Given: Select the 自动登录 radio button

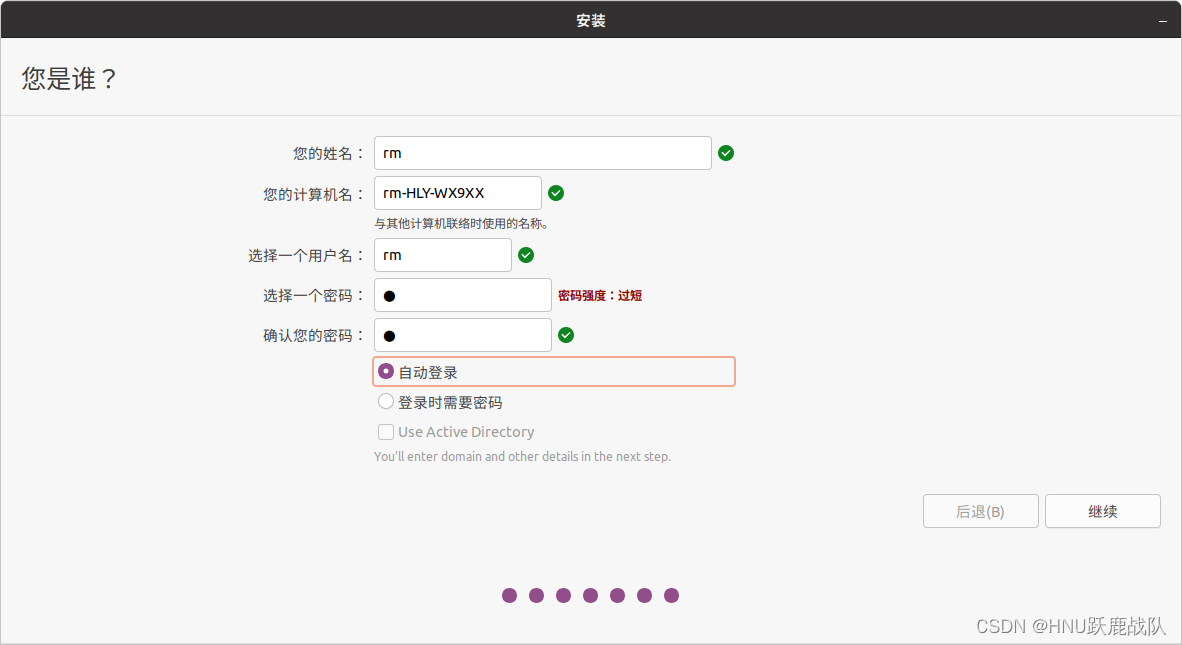Looking at the screenshot, I should 386,371.
